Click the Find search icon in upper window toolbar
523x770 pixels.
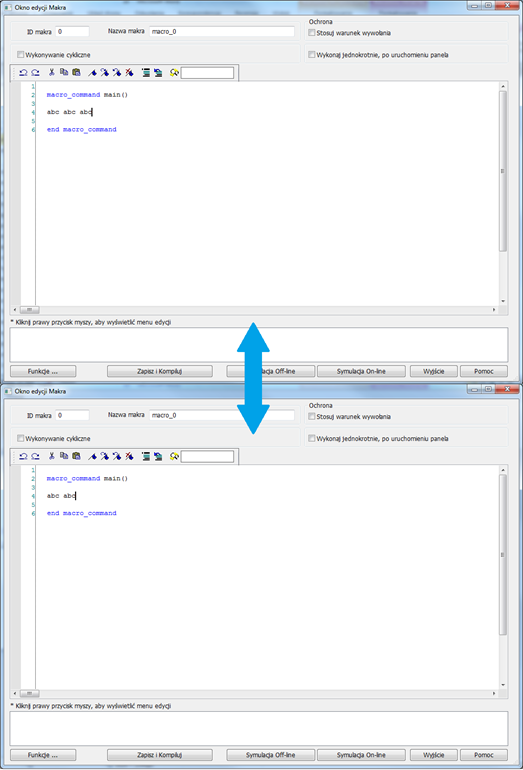click(x=174, y=73)
